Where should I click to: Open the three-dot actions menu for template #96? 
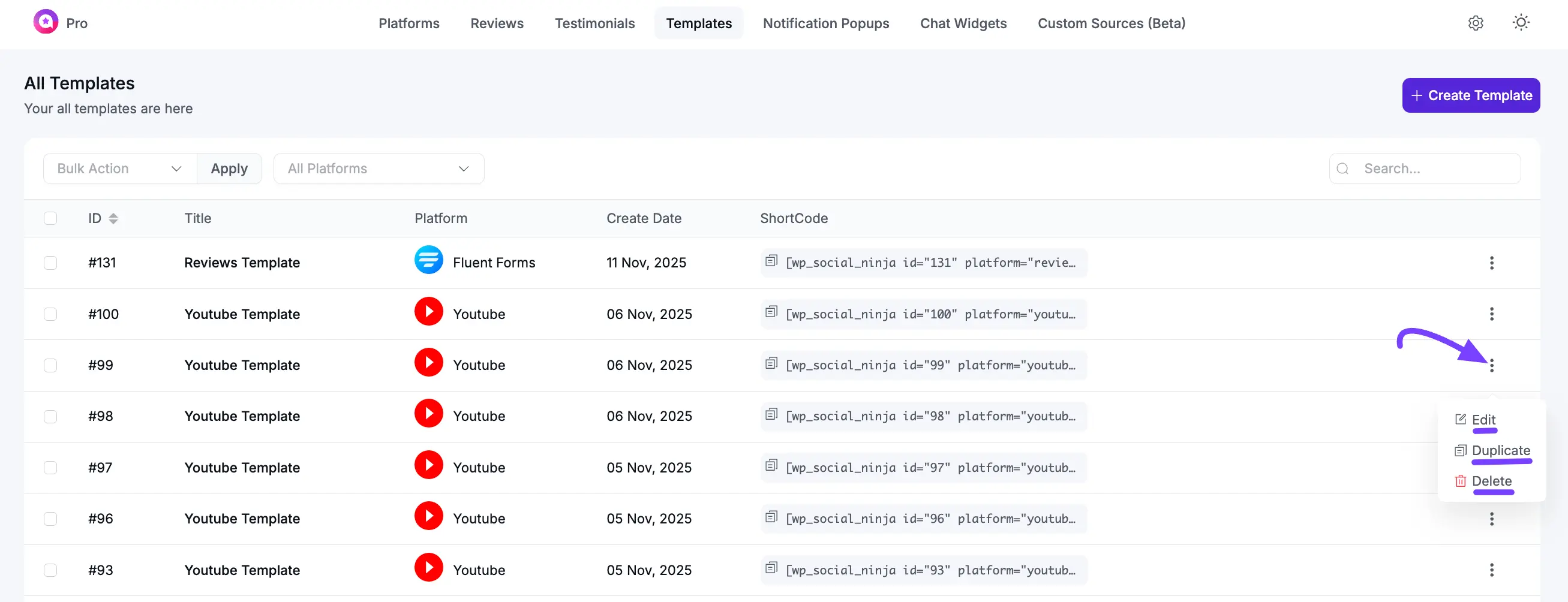click(x=1492, y=519)
